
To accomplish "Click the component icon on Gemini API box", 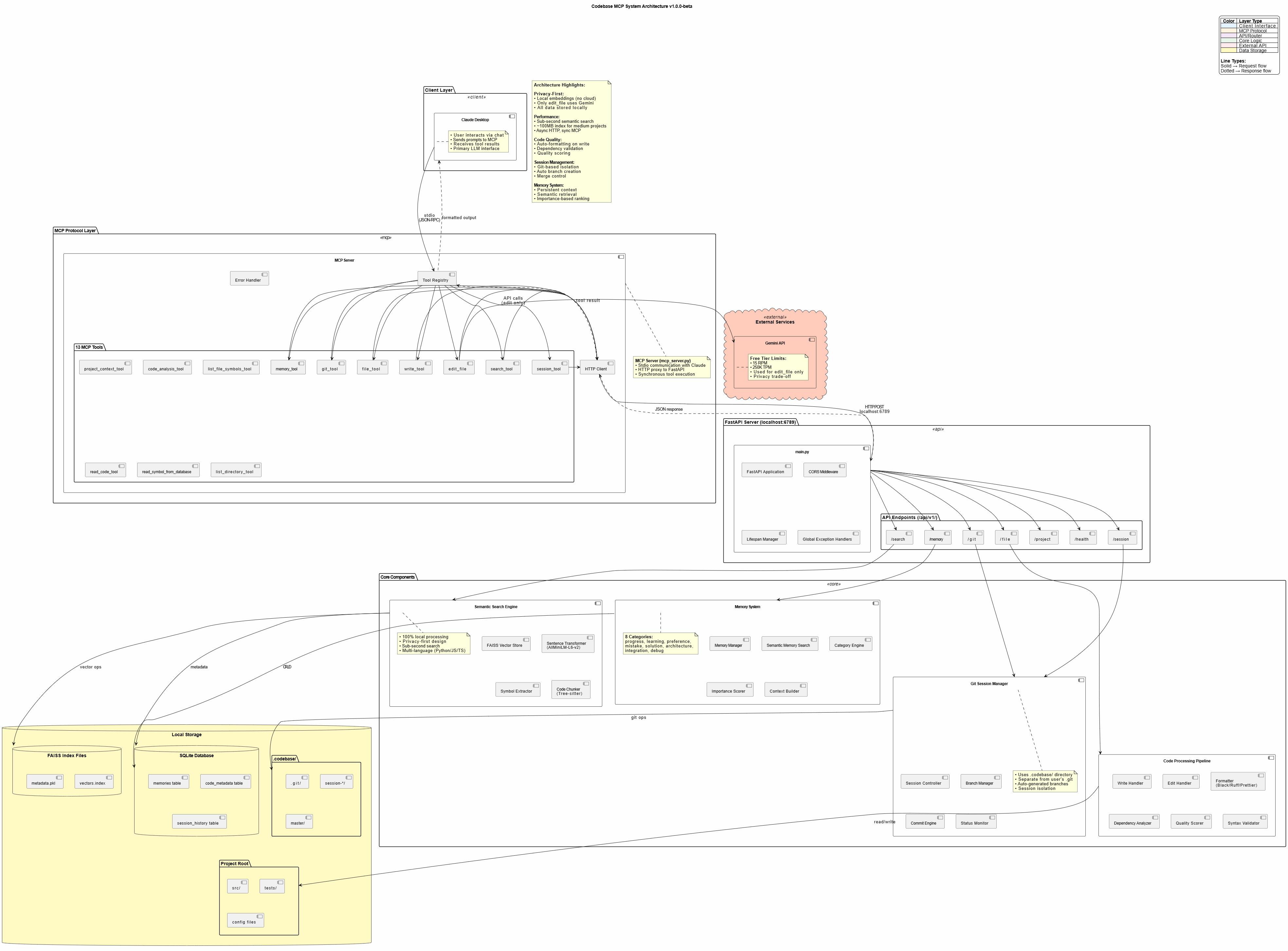I will (812, 340).
